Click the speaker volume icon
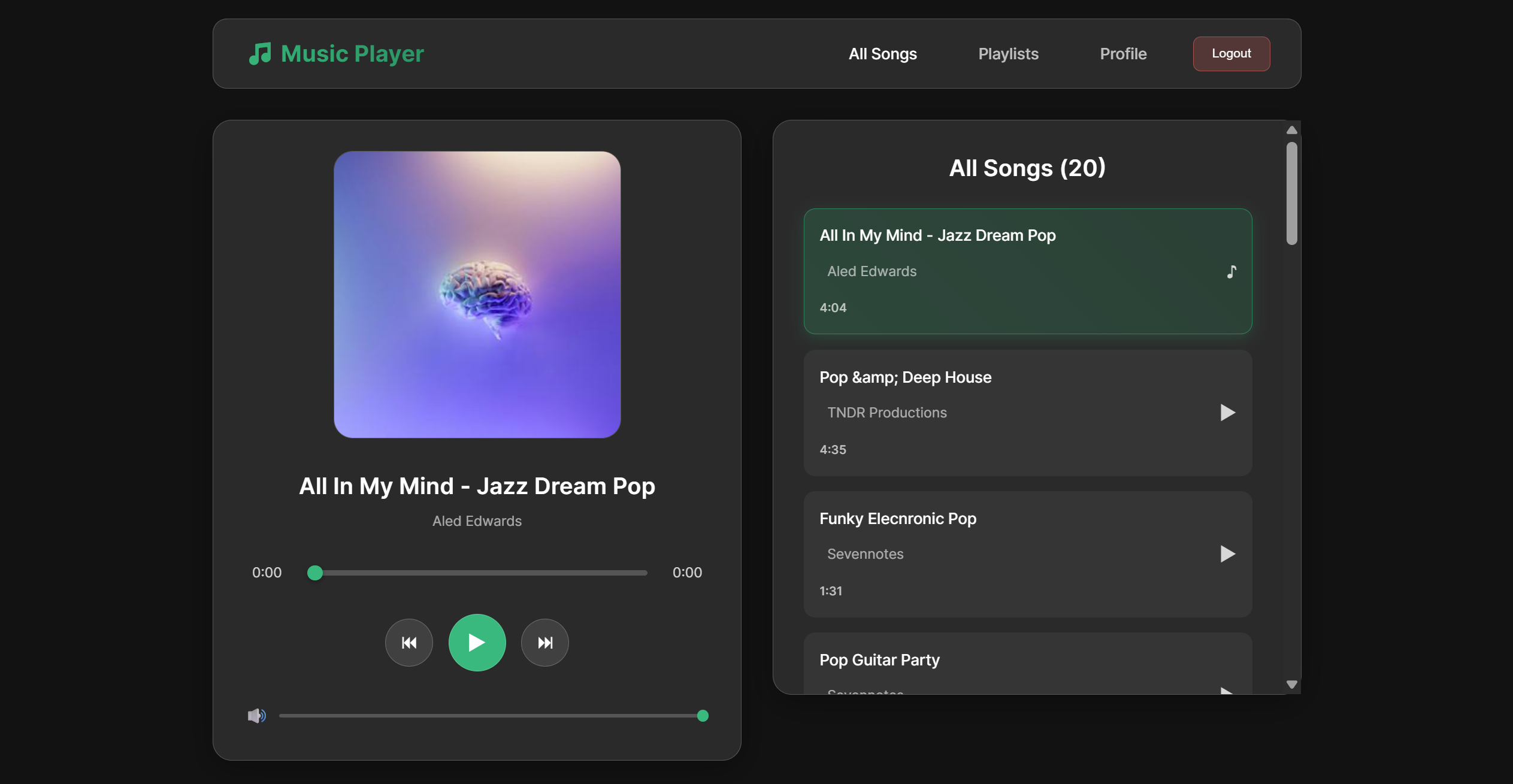 point(256,715)
